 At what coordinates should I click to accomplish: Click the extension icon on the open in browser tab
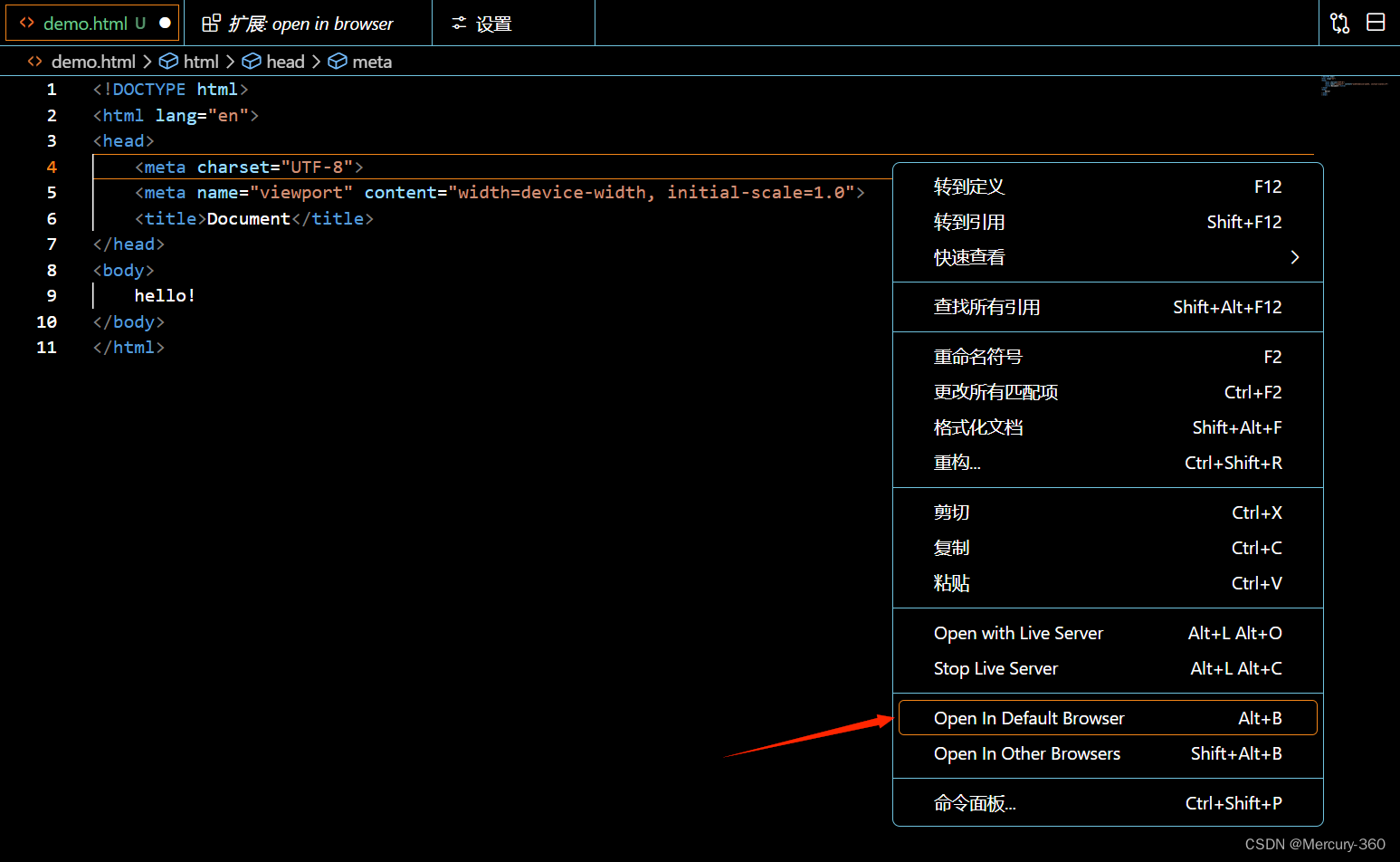[x=211, y=23]
